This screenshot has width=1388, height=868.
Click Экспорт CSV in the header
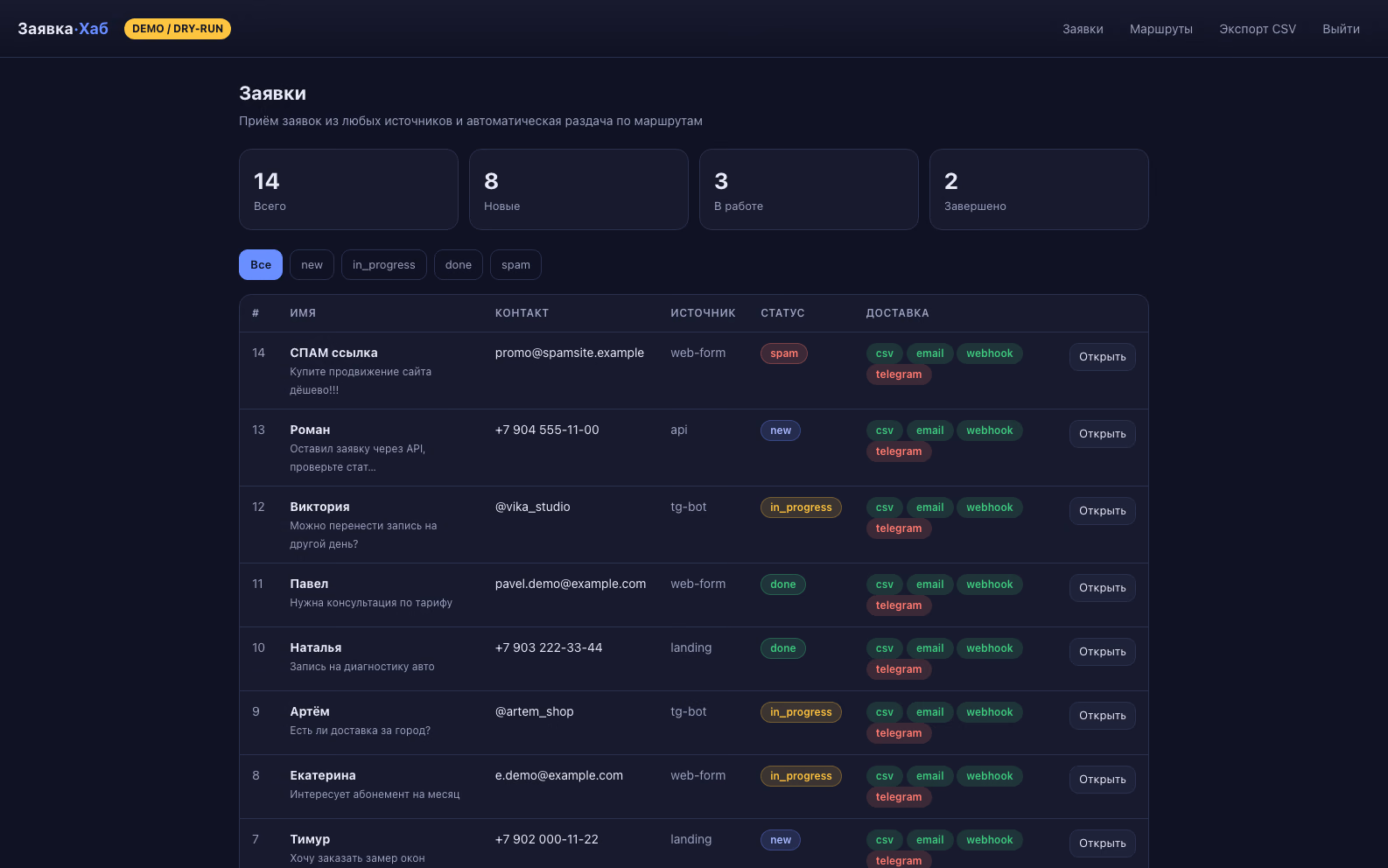click(x=1258, y=29)
